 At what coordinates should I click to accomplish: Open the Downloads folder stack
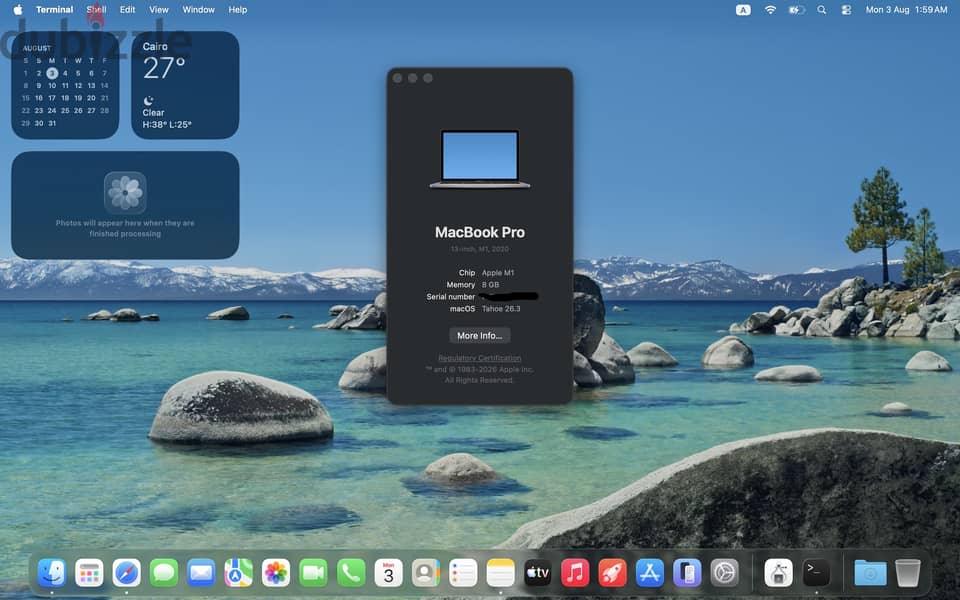(x=870, y=573)
